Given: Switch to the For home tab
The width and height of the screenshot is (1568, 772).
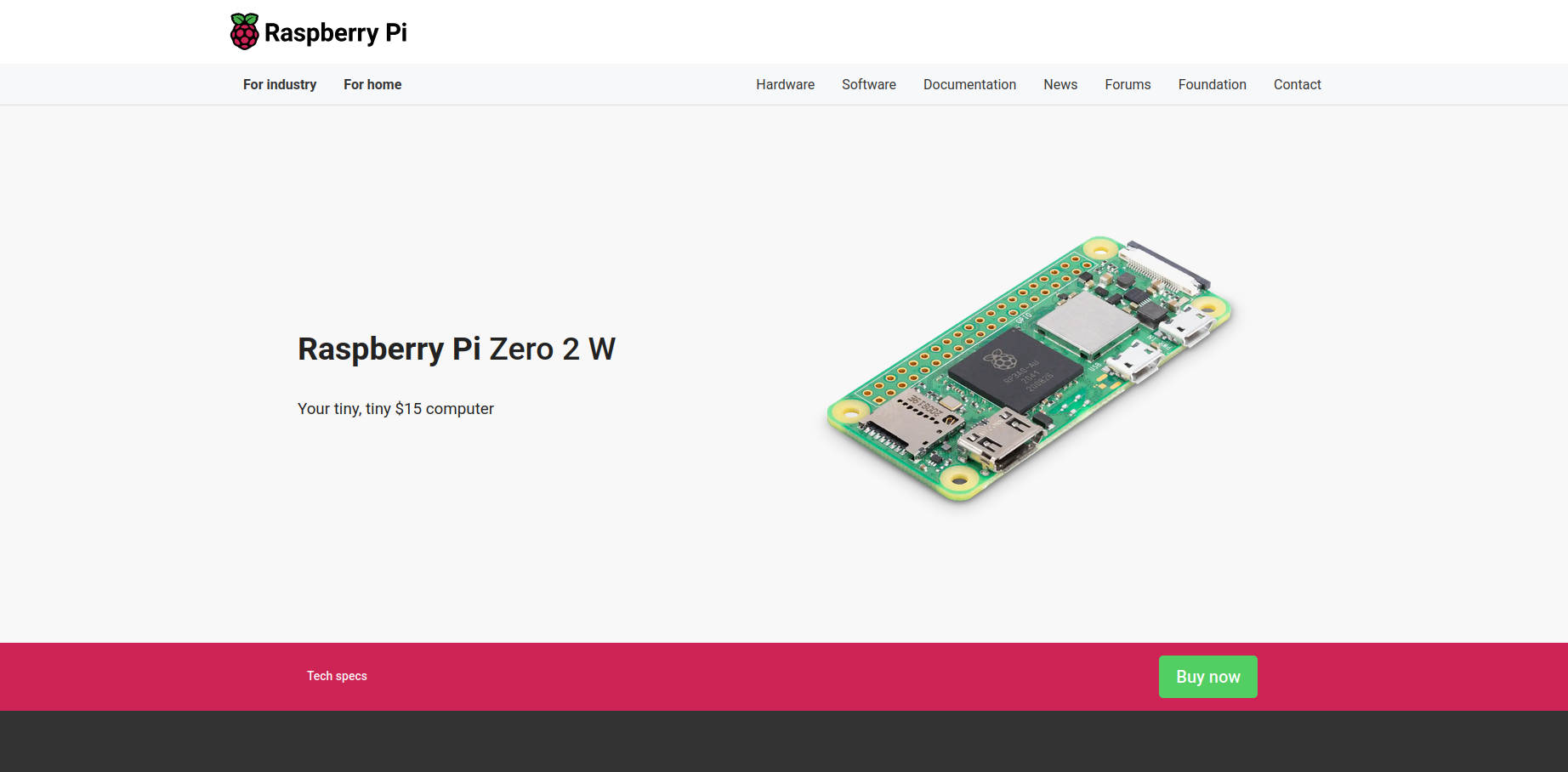Looking at the screenshot, I should (372, 84).
